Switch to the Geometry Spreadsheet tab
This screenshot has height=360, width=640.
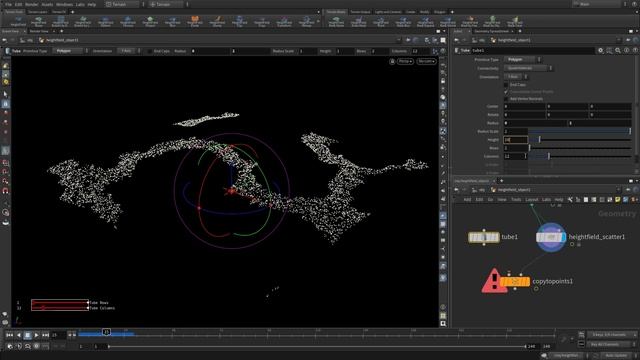point(492,31)
